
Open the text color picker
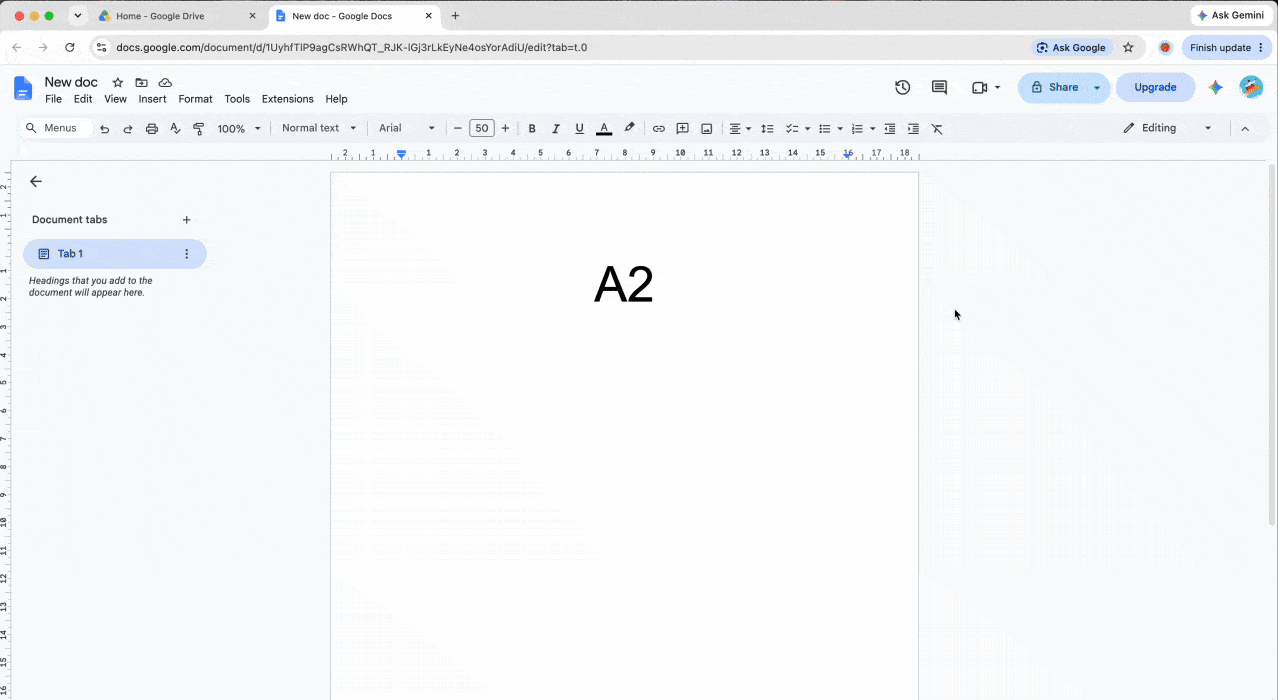tap(604, 129)
